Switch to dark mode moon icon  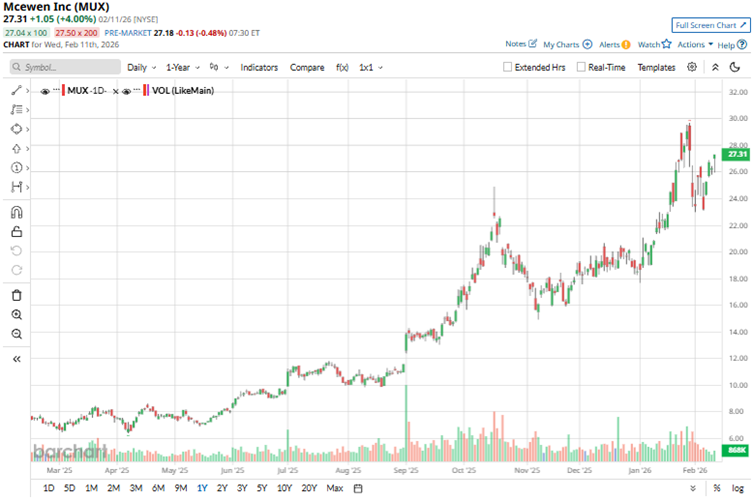[735, 67]
